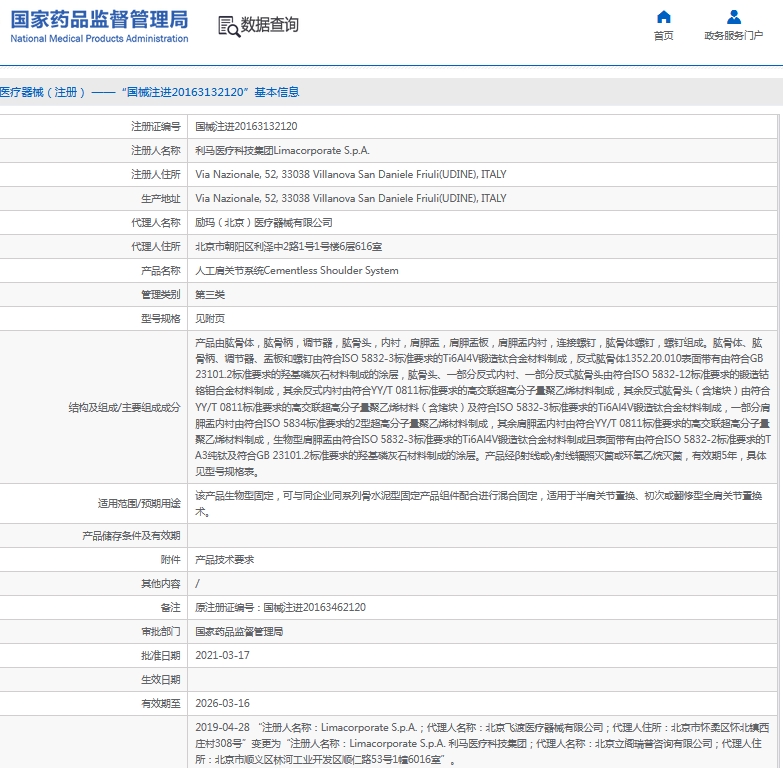
Task: Open the 政务服务门户 link
Action: 734,35
